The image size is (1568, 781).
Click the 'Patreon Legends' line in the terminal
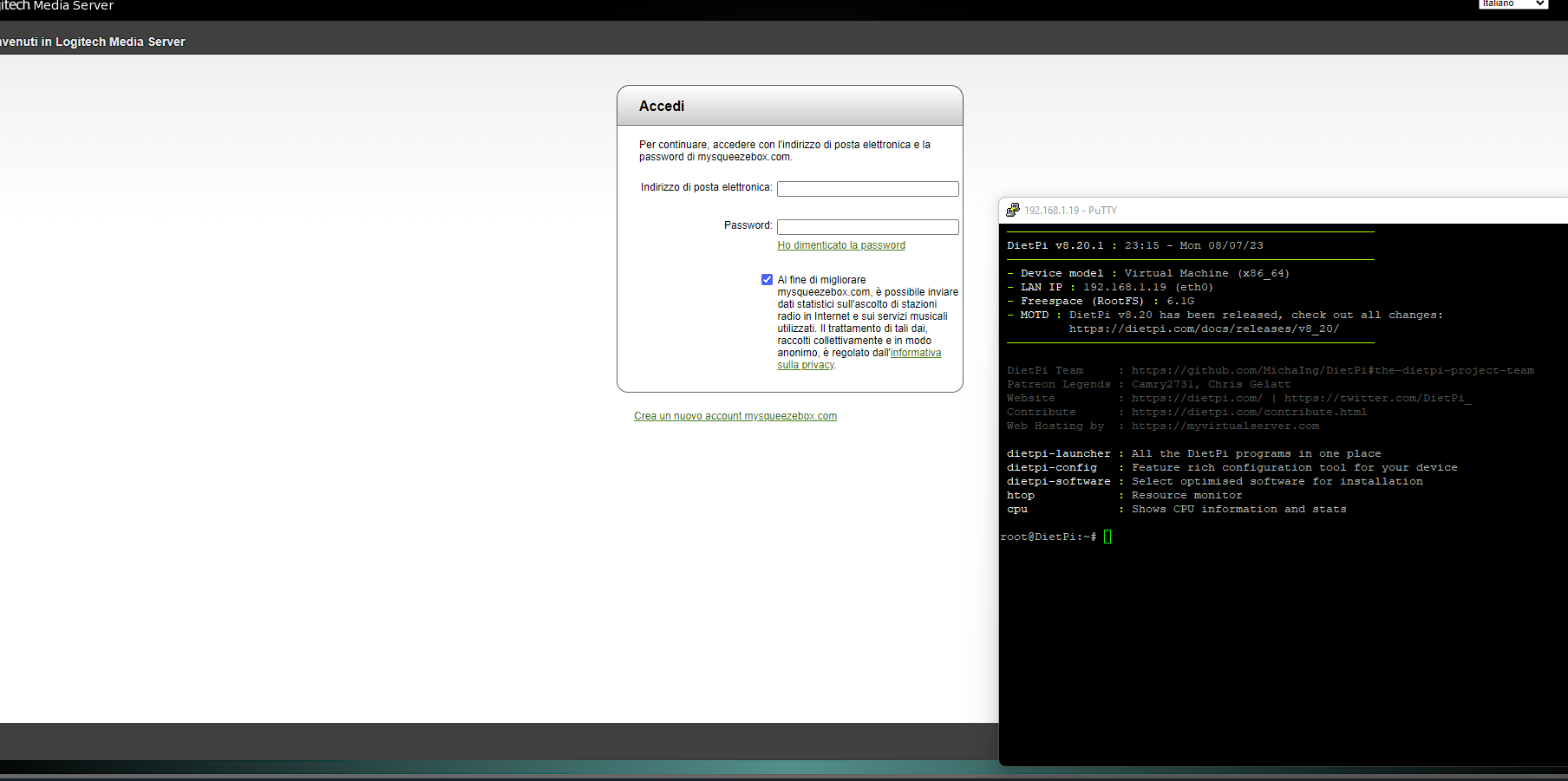click(x=1149, y=384)
